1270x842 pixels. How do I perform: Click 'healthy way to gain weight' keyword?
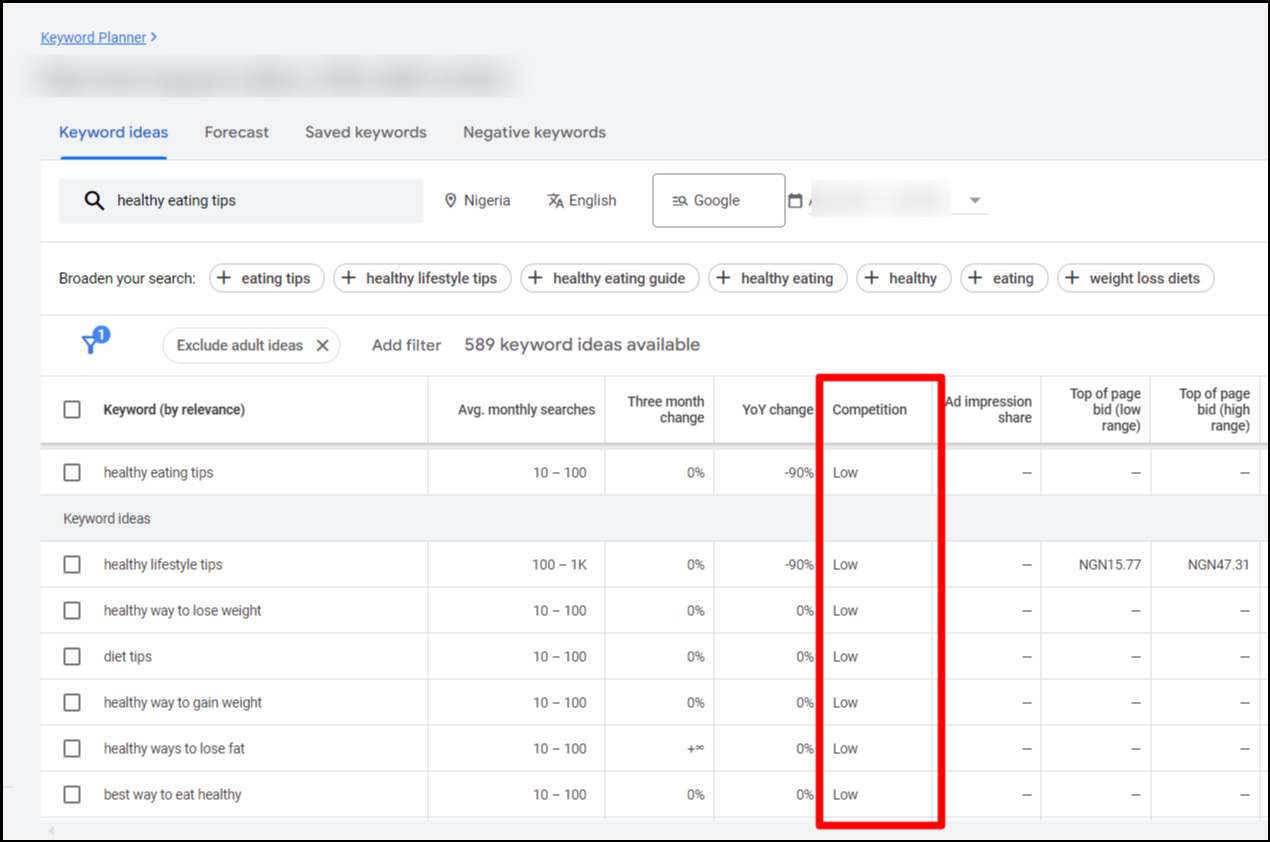[x=182, y=702]
